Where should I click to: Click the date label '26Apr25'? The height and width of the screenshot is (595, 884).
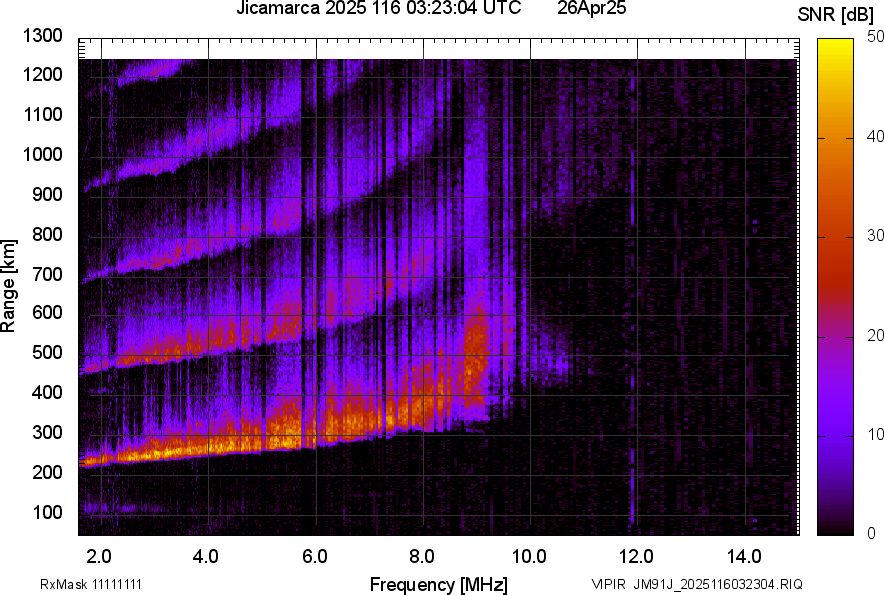591,8
